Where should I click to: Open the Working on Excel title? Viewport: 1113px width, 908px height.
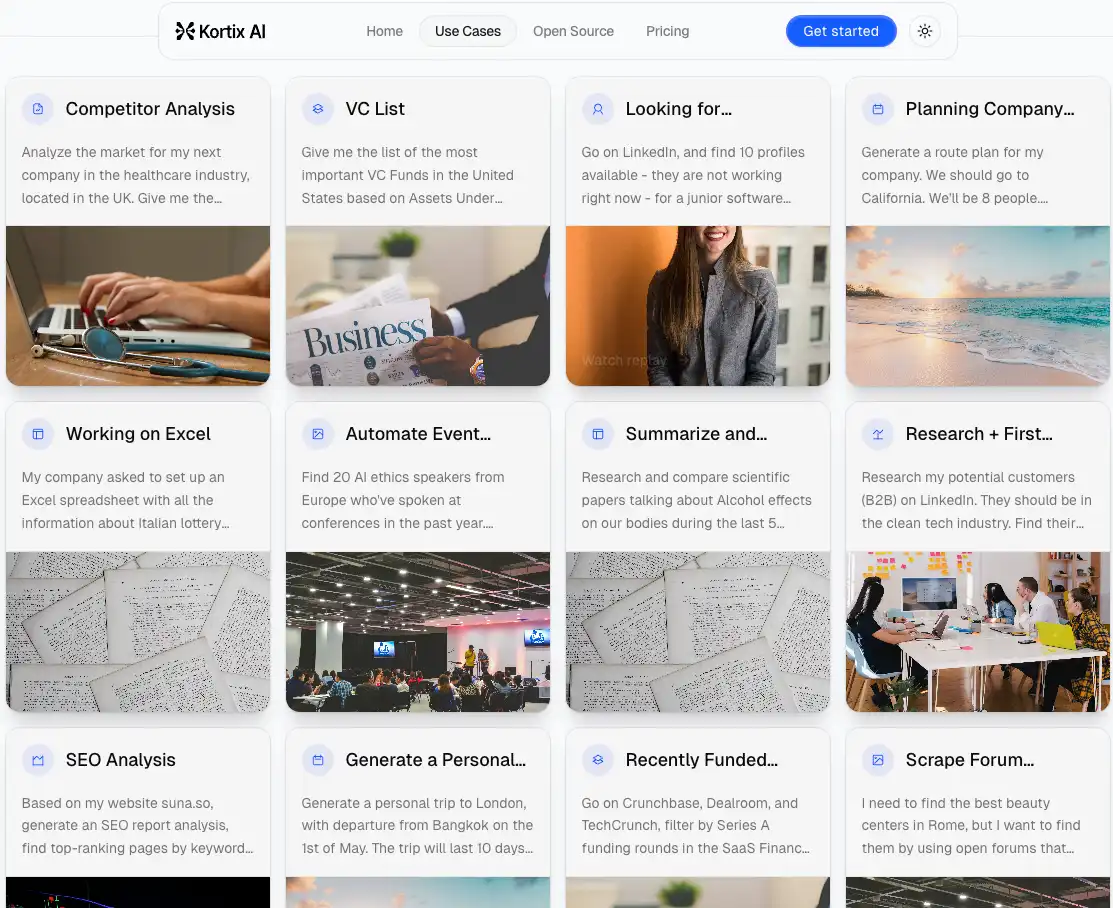pos(138,434)
